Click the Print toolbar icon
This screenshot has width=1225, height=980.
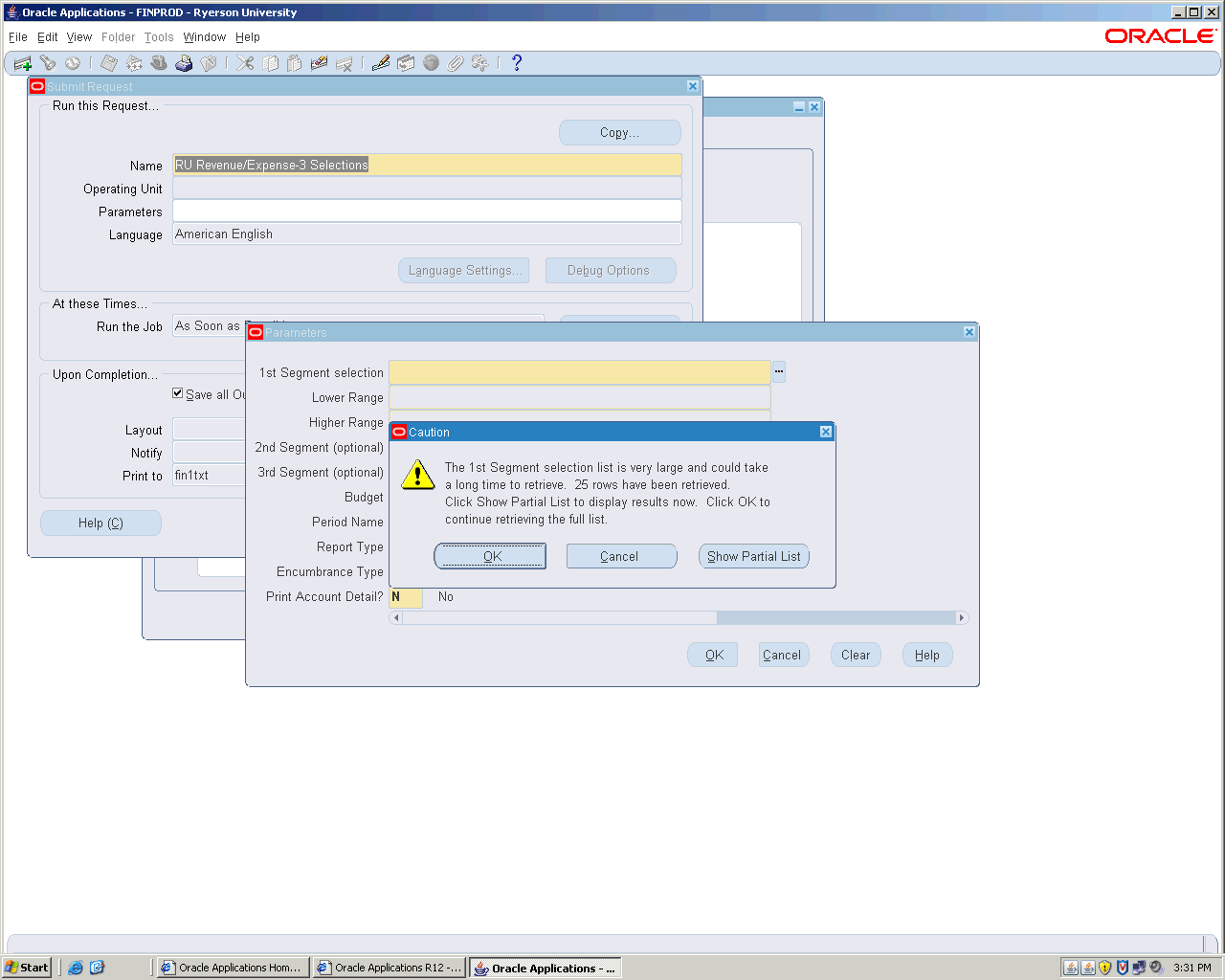pos(184,63)
